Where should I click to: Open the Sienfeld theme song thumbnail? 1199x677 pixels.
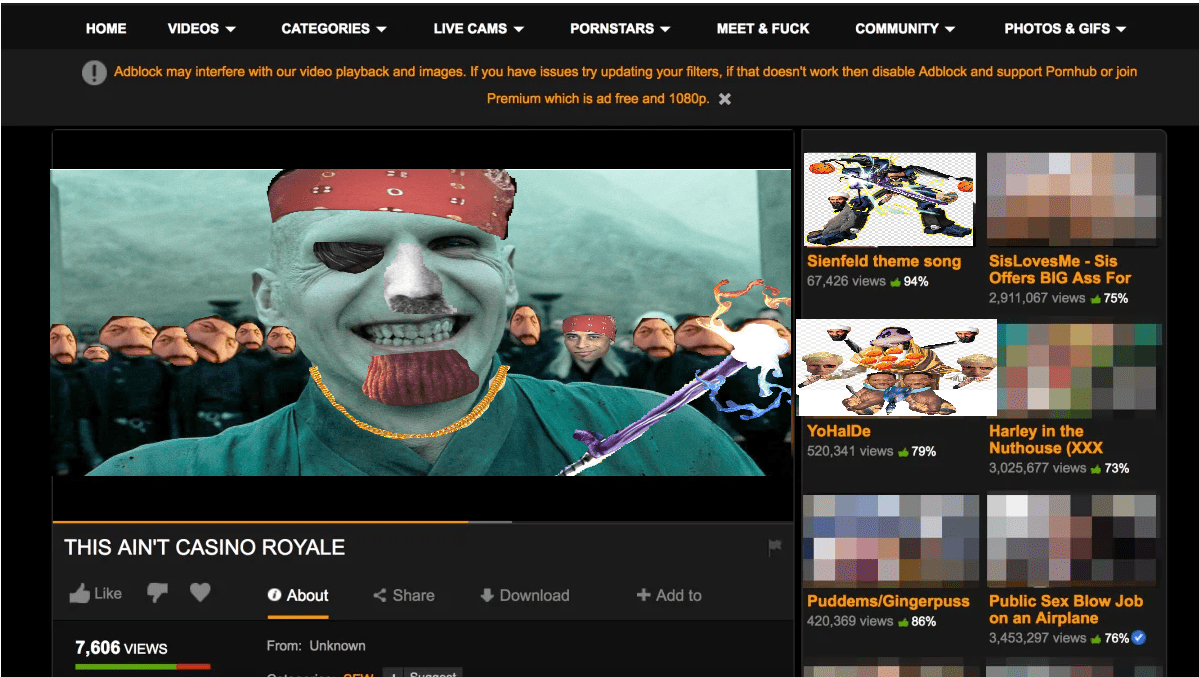click(x=889, y=199)
